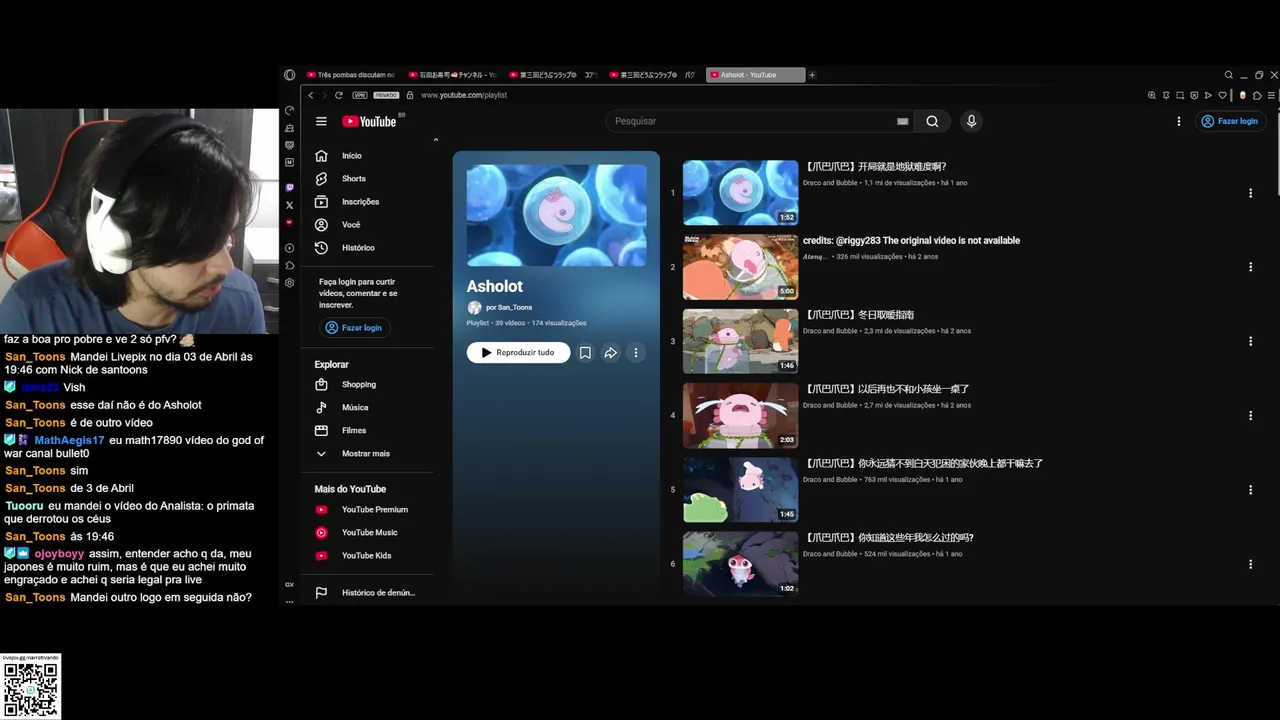1280x720 pixels.
Task: Open the Player icon in Opera sidebar
Action: (289, 248)
